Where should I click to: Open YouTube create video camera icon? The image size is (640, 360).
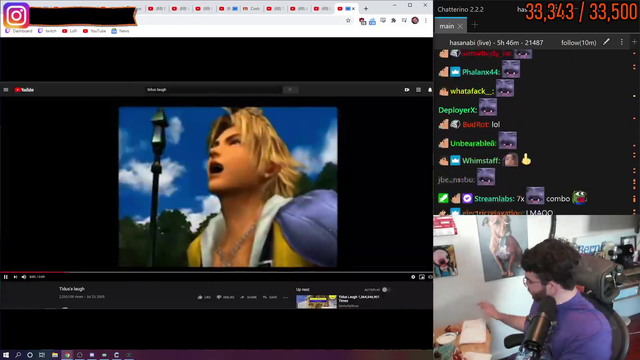click(407, 90)
